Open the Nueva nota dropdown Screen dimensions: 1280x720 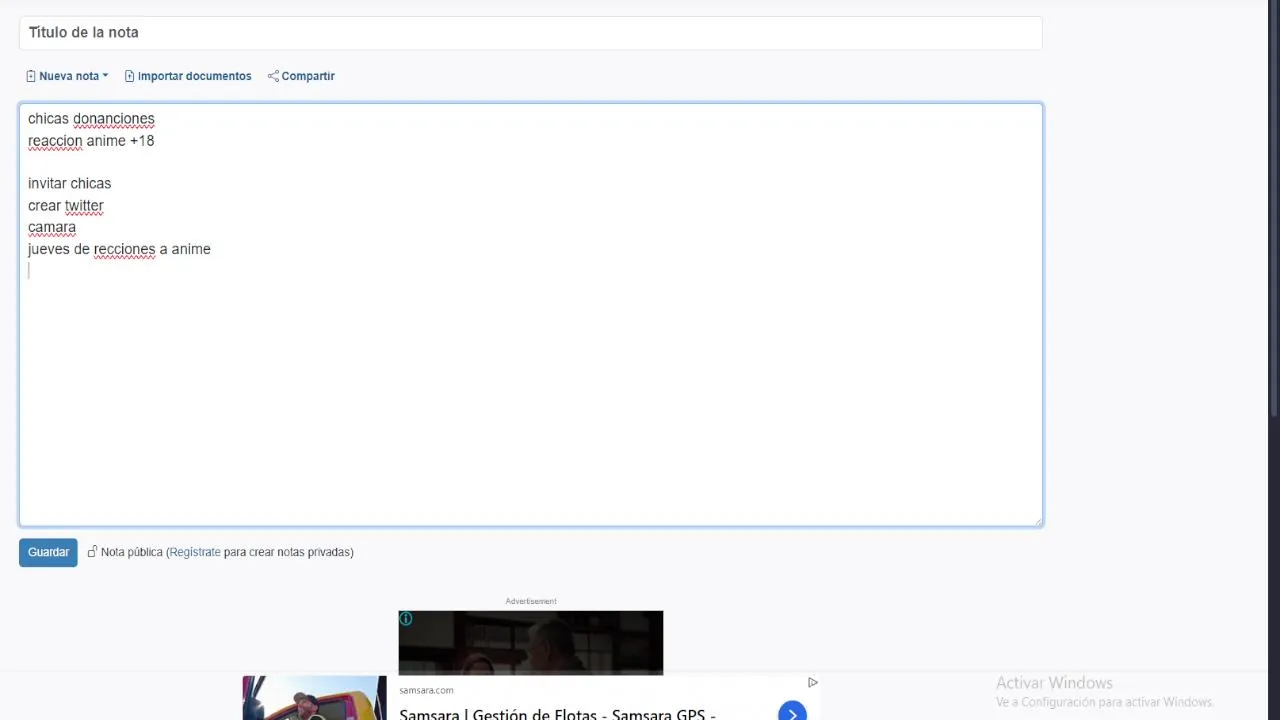tap(67, 76)
